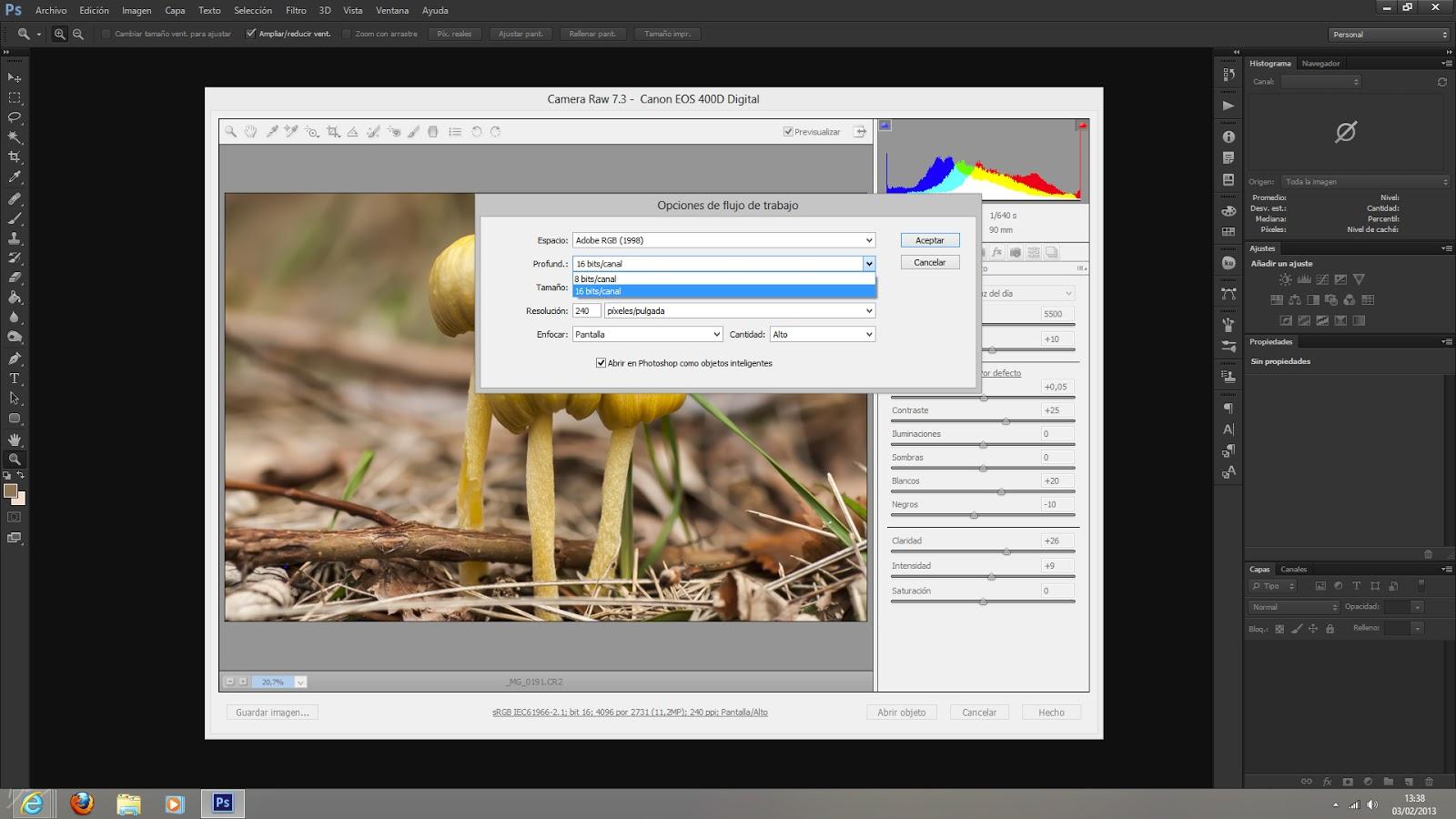
Task: Toggle Previsualizar checkbox
Action: pyautogui.click(x=788, y=132)
